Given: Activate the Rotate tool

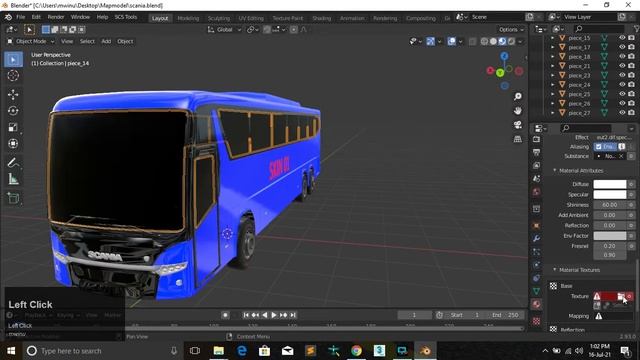Looking at the screenshot, I should (13, 111).
